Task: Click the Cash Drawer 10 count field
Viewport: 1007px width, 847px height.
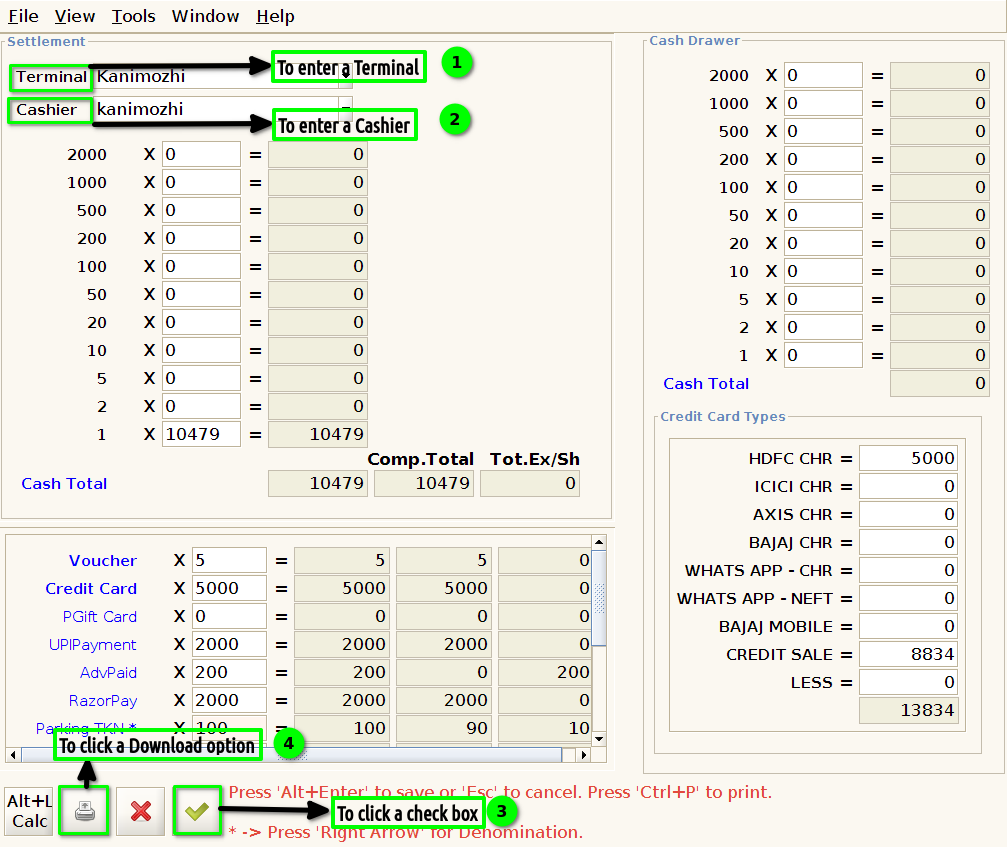Action: point(824,271)
